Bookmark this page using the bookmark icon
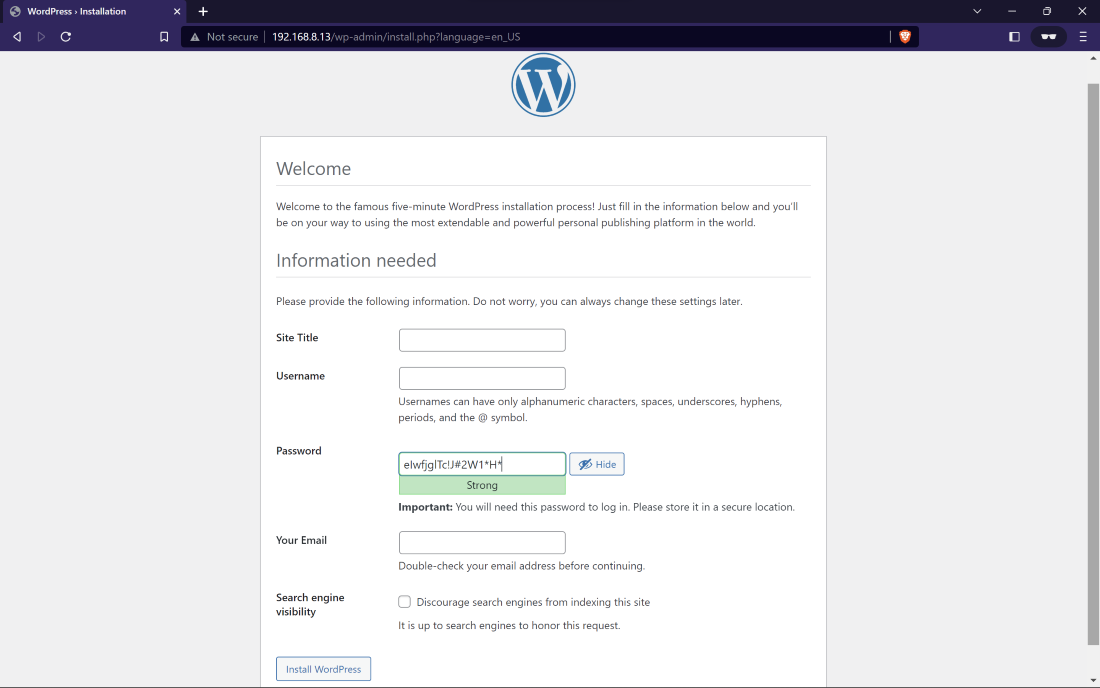This screenshot has width=1100, height=688. click(x=164, y=36)
